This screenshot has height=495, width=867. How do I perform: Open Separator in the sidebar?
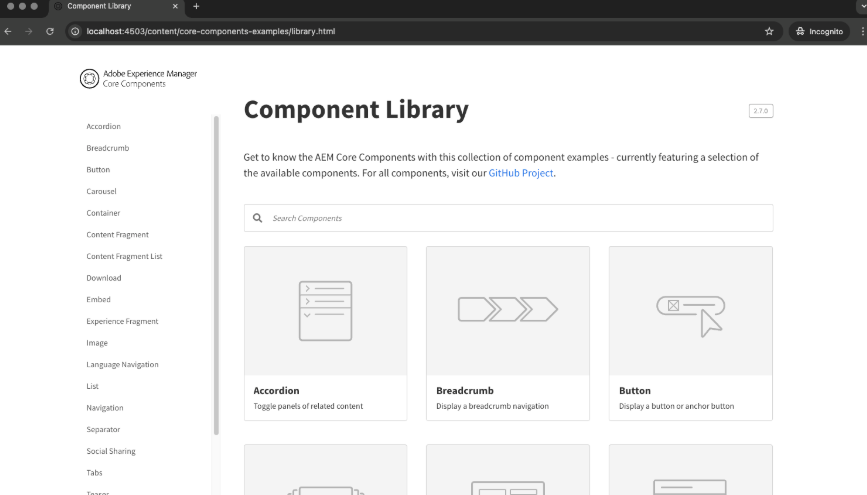(x=103, y=430)
